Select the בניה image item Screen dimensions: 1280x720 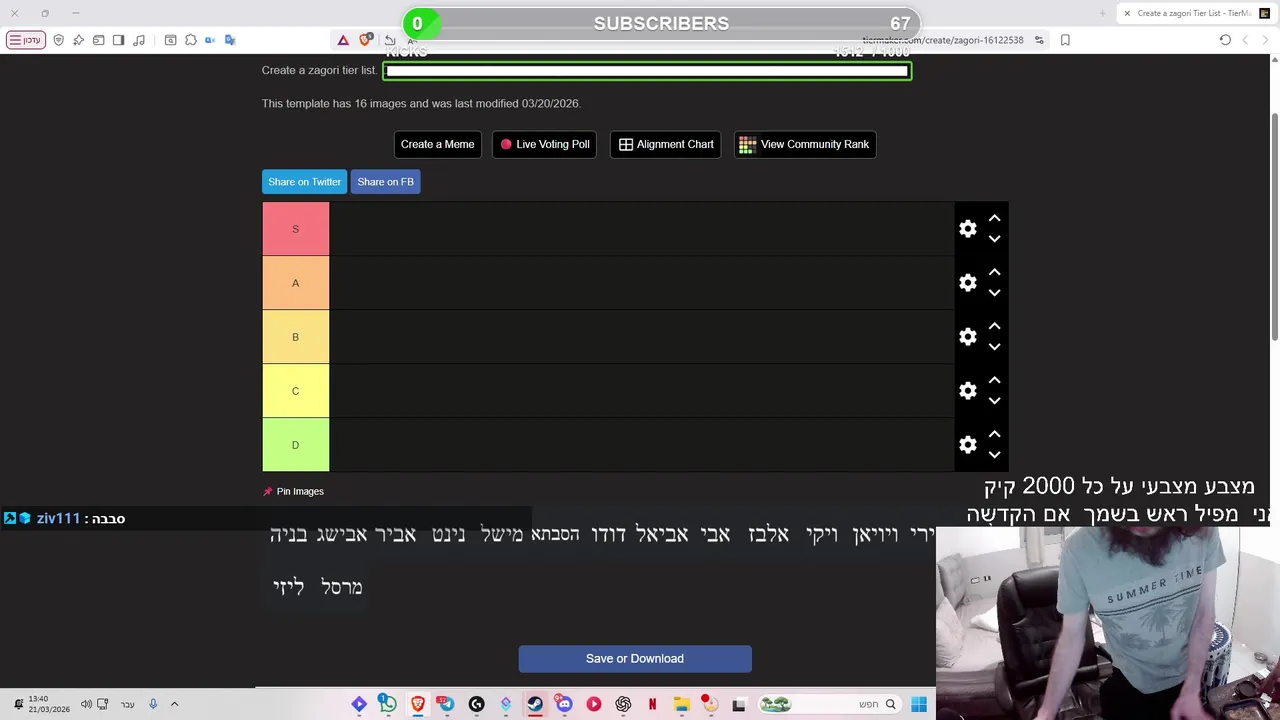[x=289, y=535]
